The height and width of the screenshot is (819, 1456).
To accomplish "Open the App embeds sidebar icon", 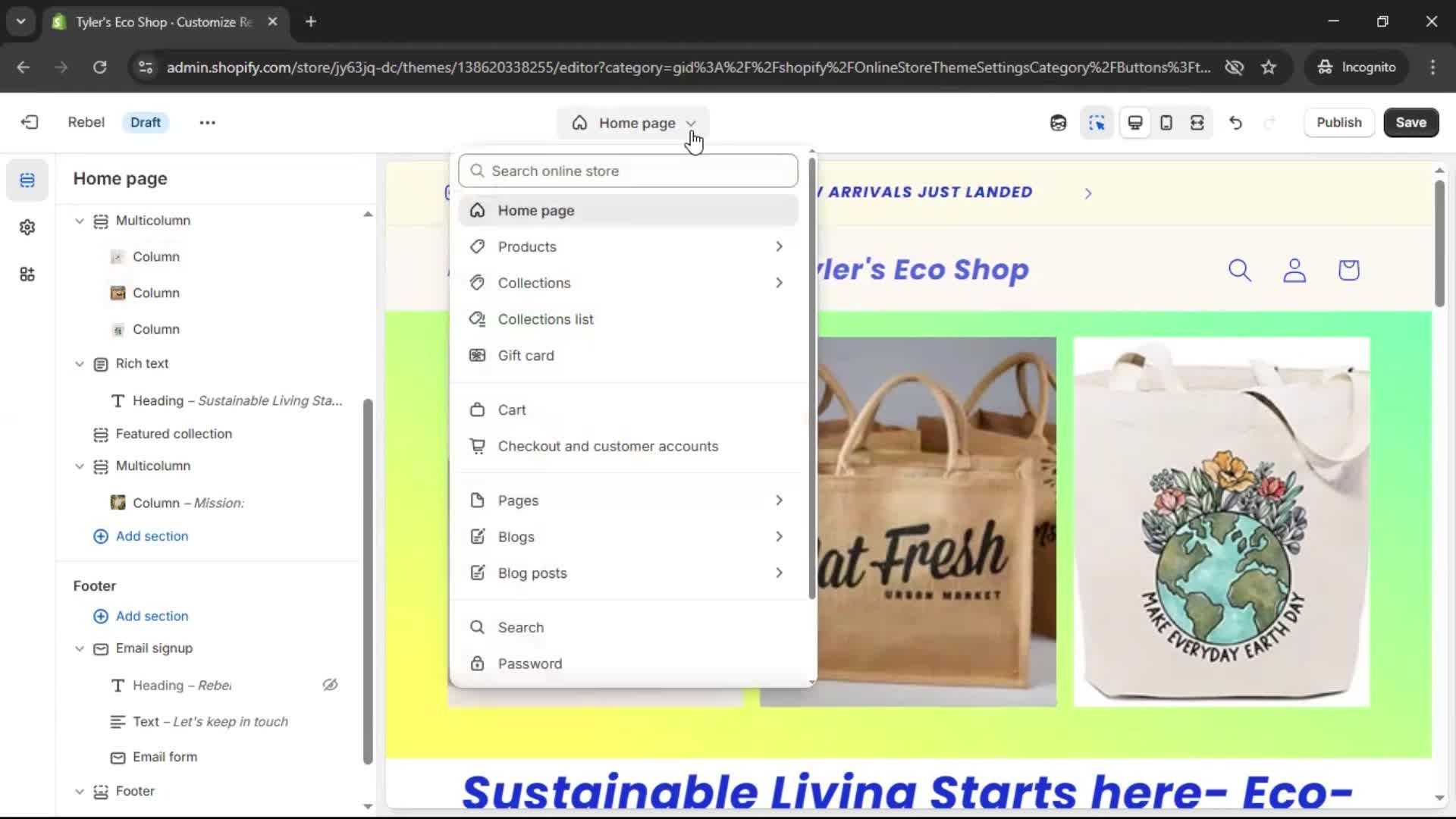I will tap(27, 275).
